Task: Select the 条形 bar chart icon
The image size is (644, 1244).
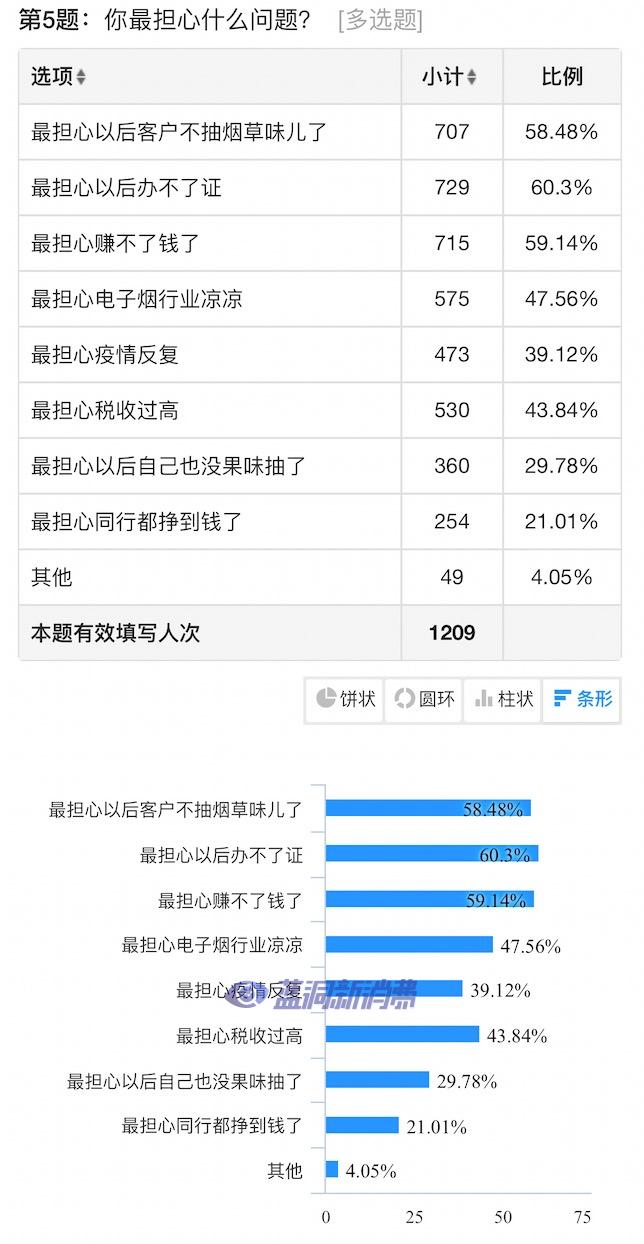Action: pyautogui.click(x=581, y=700)
